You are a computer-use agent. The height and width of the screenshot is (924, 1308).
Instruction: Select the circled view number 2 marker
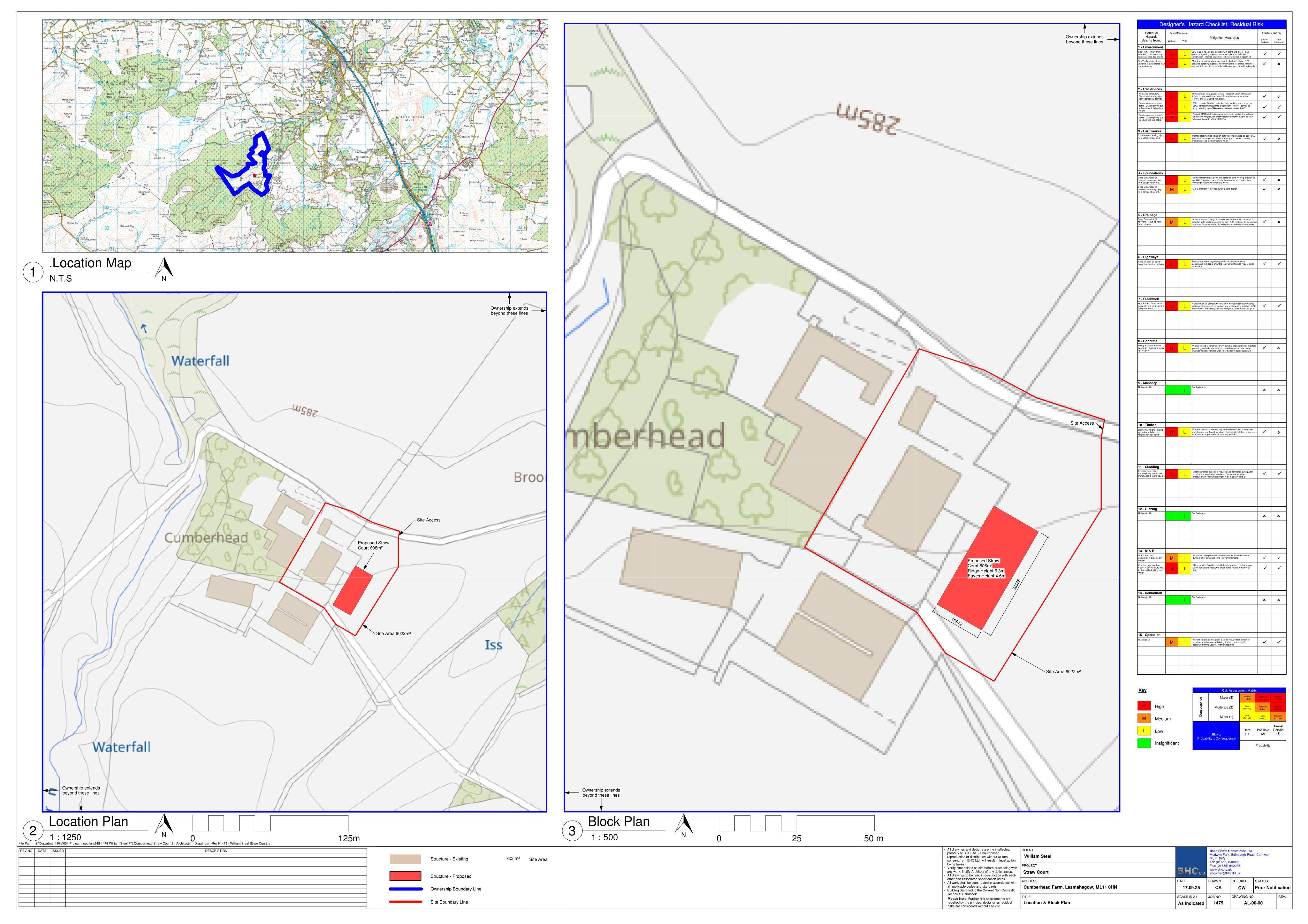[33, 831]
